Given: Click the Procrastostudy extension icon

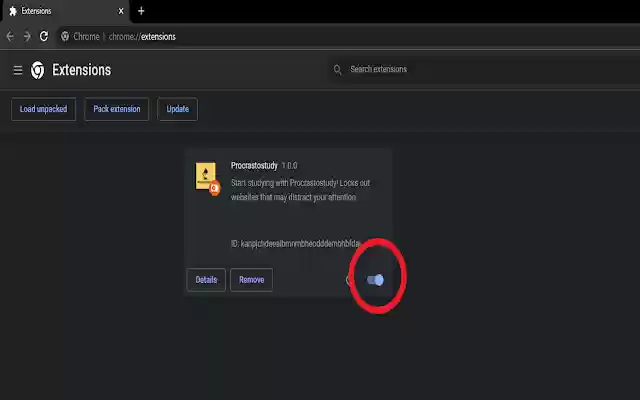Looking at the screenshot, I should (x=208, y=178).
